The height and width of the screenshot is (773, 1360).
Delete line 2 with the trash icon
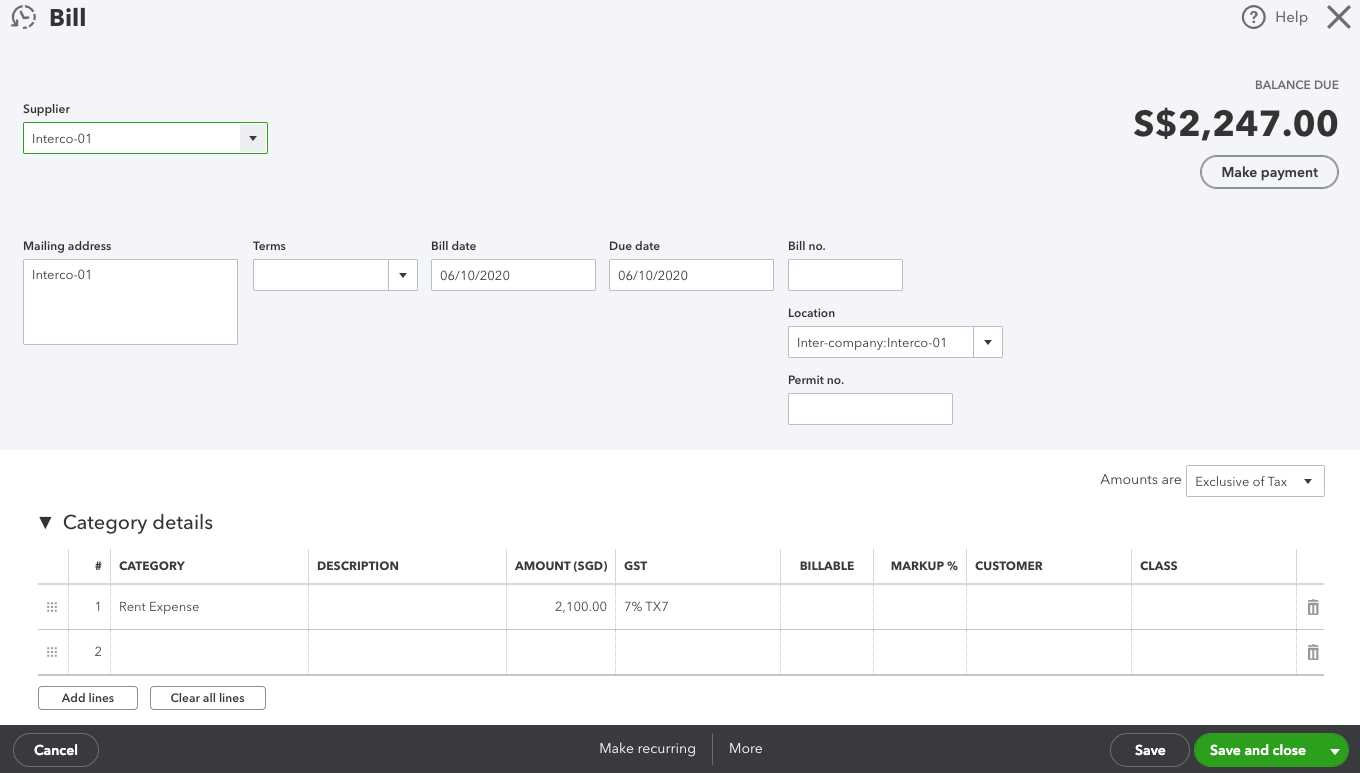click(1313, 652)
